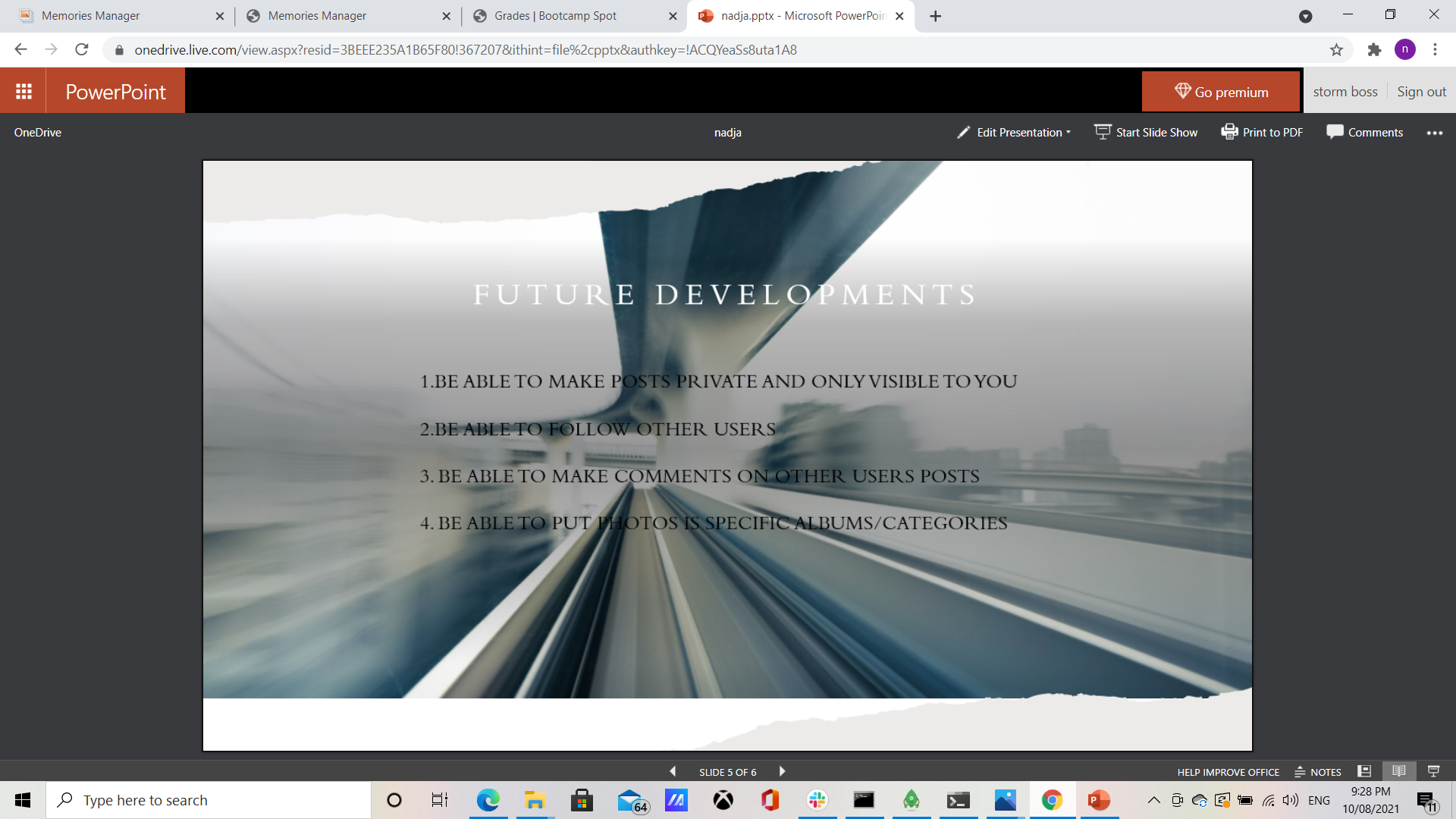Click the Windows taskbar search box
The image size is (1456, 819).
click(209, 800)
